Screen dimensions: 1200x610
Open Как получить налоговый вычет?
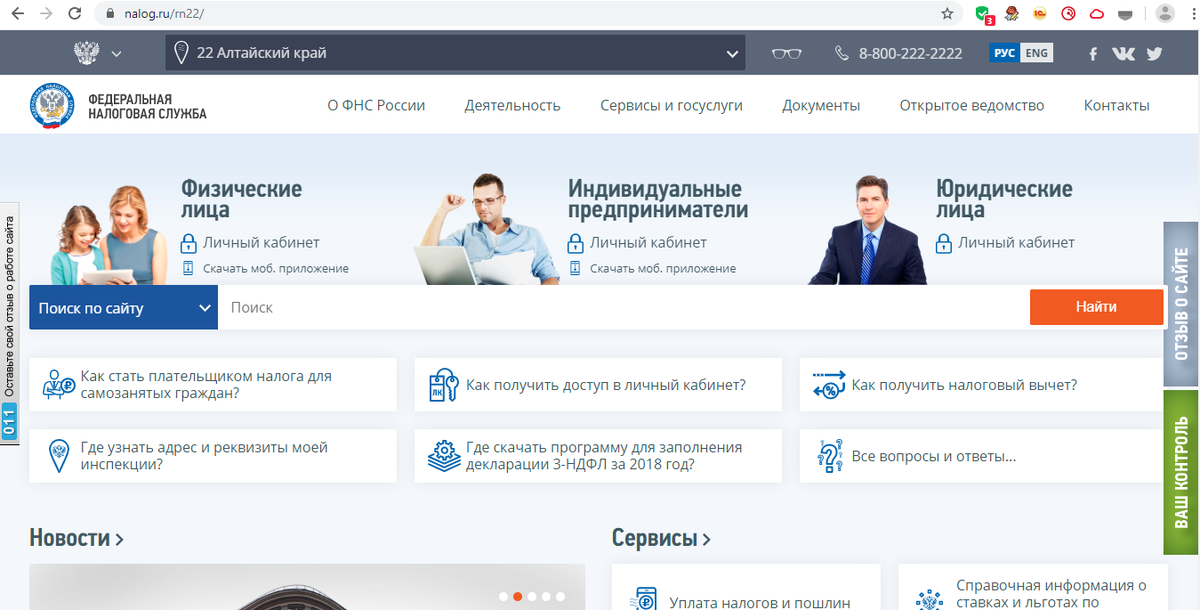point(982,384)
